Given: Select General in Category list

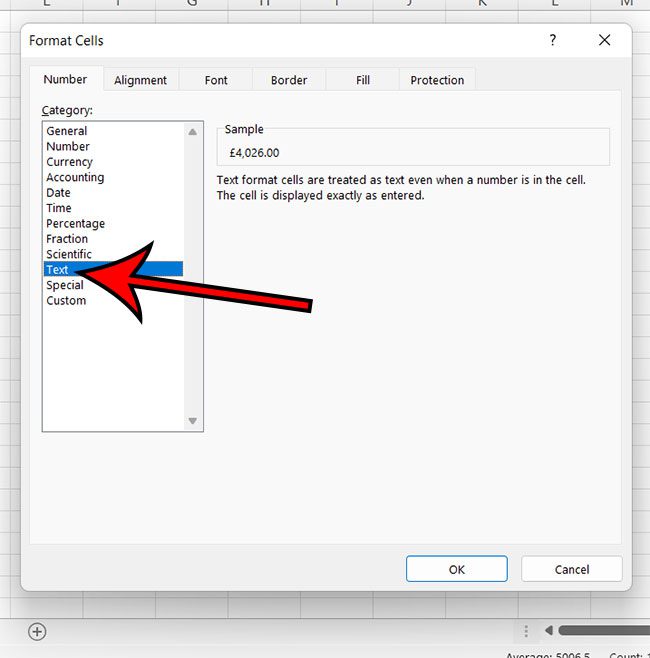Looking at the screenshot, I should [67, 131].
